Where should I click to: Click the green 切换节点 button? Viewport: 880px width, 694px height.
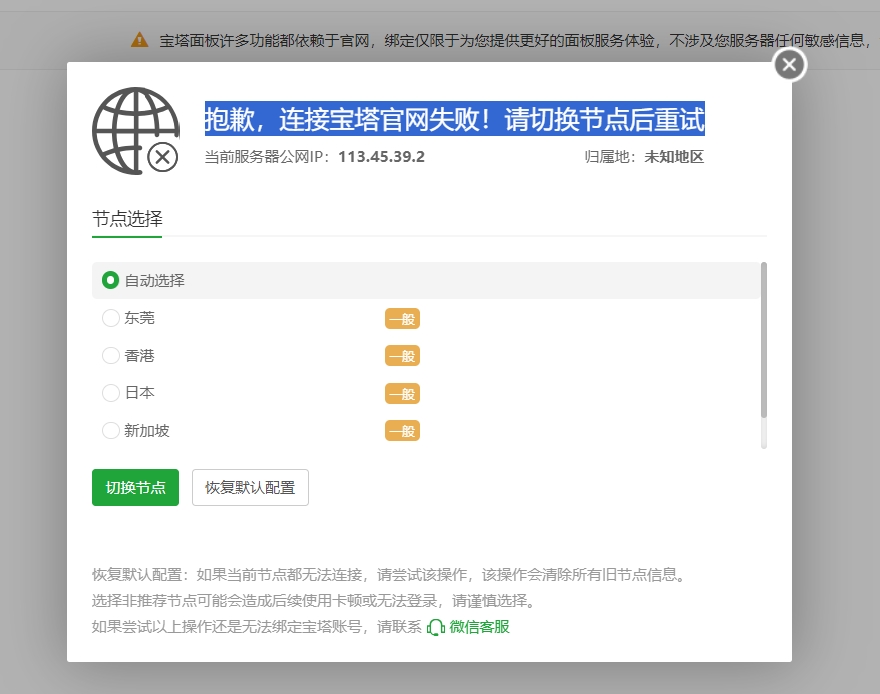click(135, 488)
